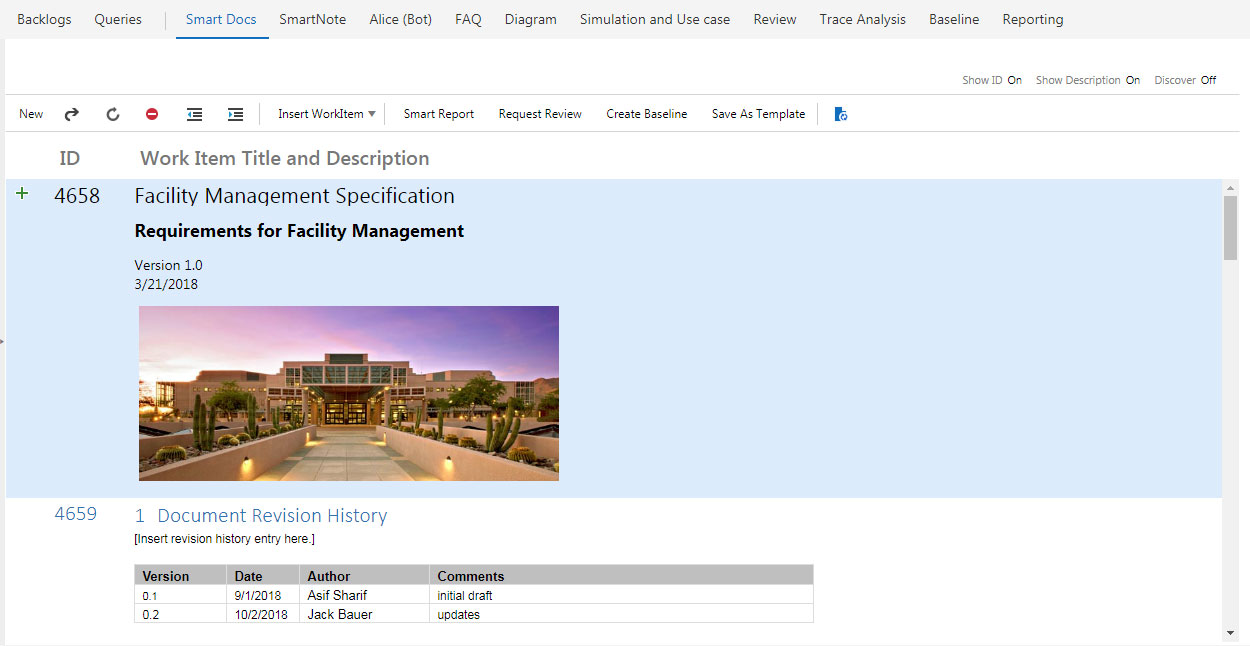Switch to the Diagram tab

(x=530, y=19)
